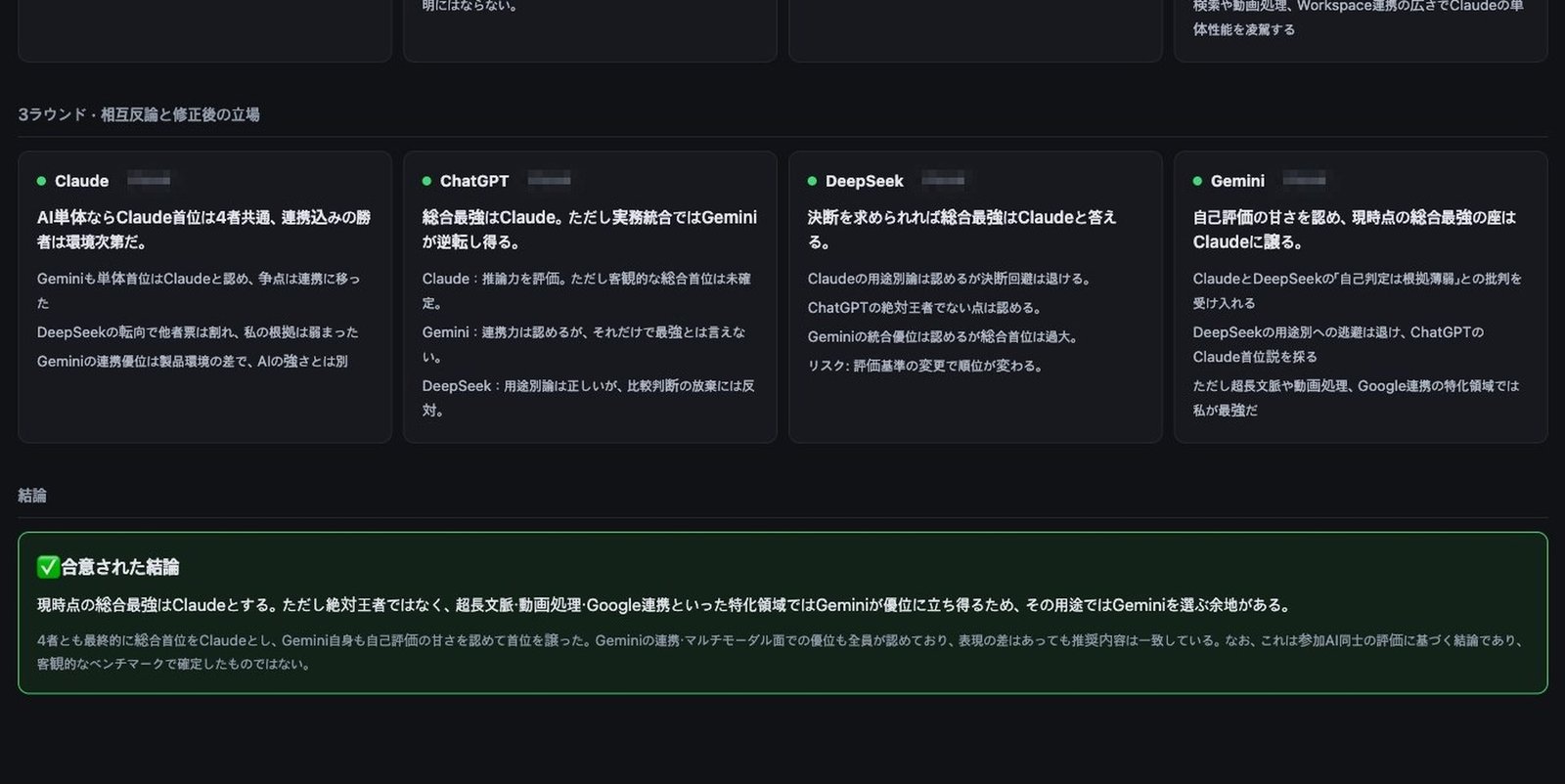
Task: Click the conclusion sentence starting "現時点の総合最強はClaudeとする"
Action: click(x=664, y=605)
